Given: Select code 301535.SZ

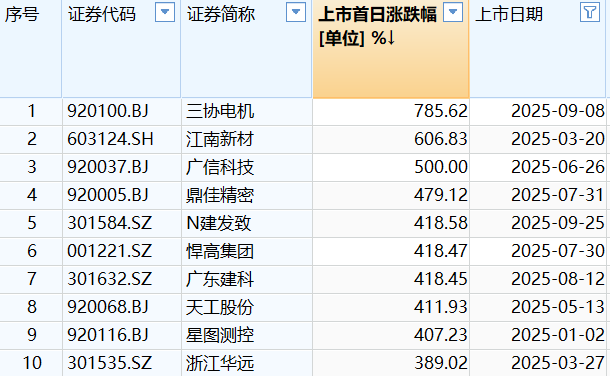Looking at the screenshot, I should (x=109, y=363).
